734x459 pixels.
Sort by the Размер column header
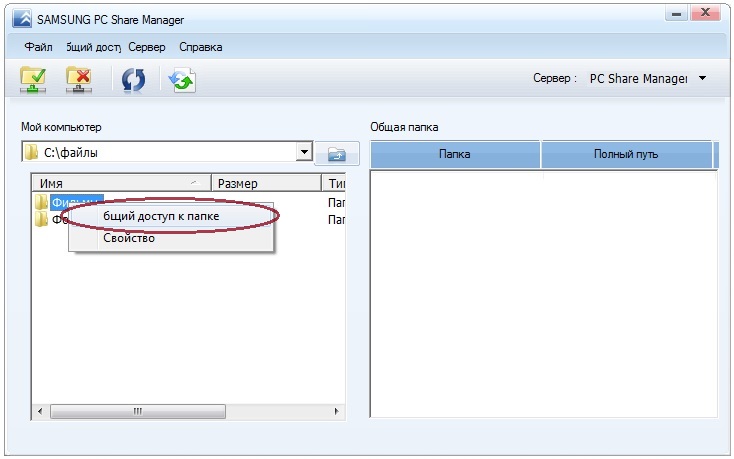266,183
